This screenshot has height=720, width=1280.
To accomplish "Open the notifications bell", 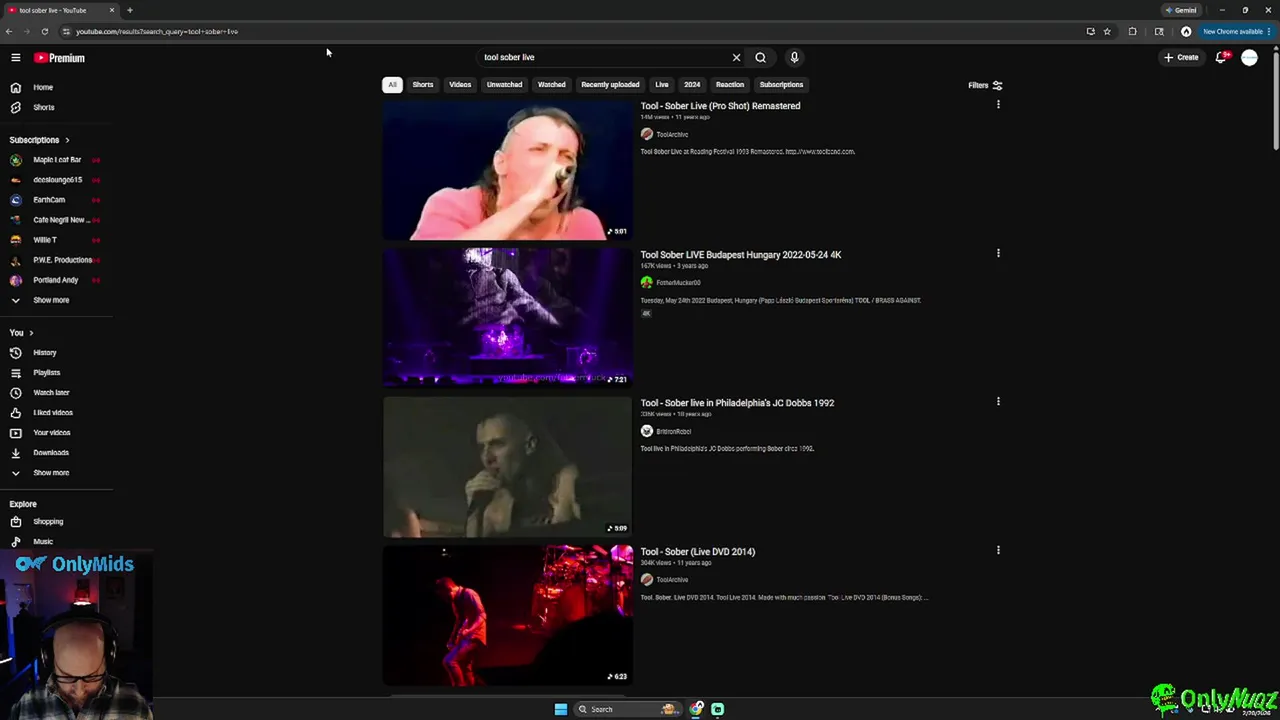I will click(1221, 58).
